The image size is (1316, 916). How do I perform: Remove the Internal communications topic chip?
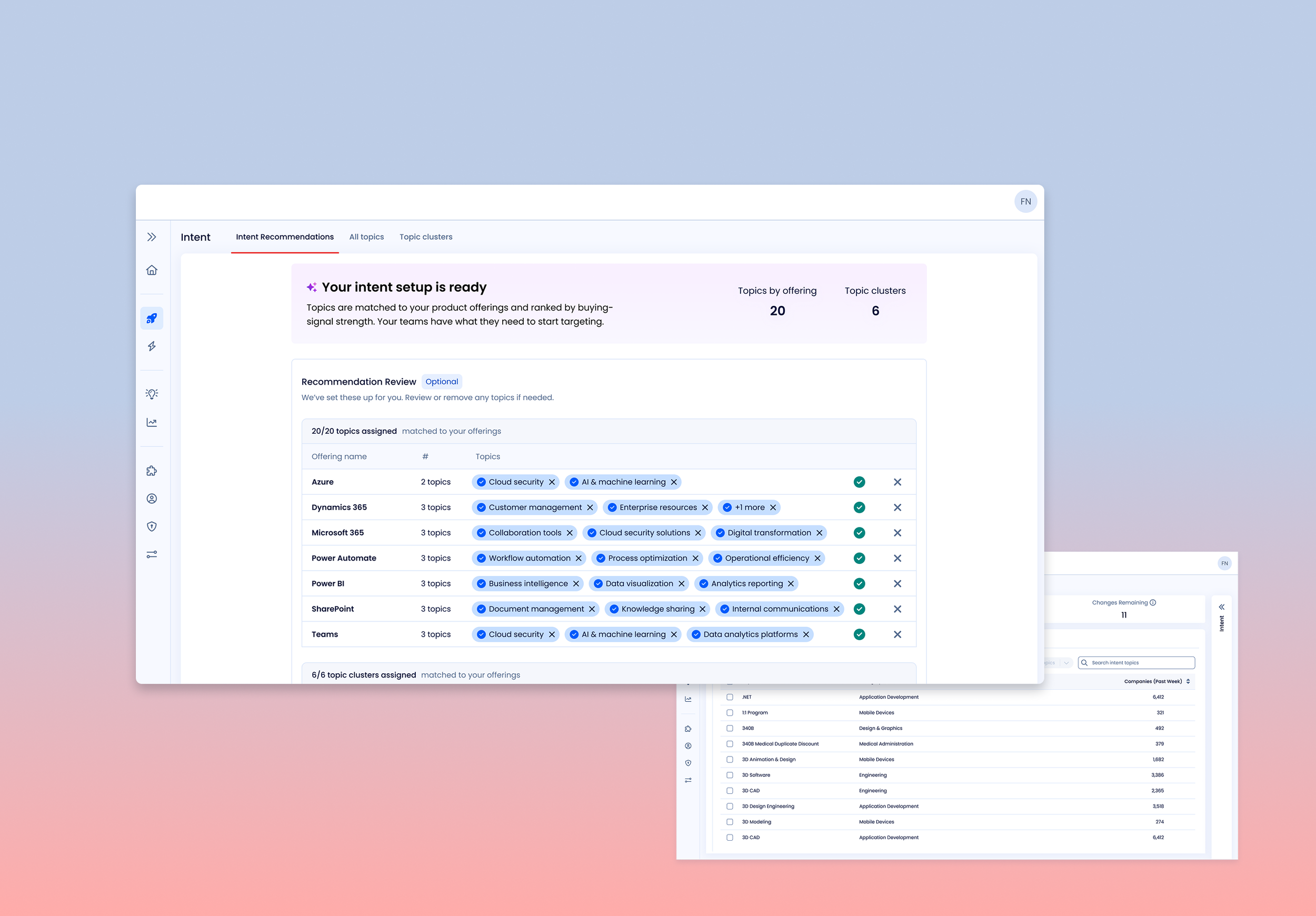tap(836, 609)
